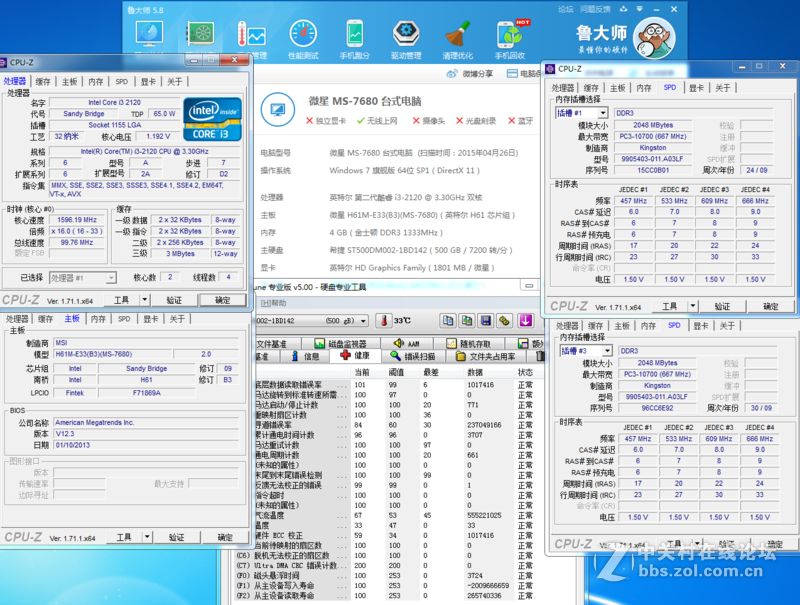Click 摄像头 camera status item in Lu Dashi
This screenshot has width=800, height=605.
(x=429, y=120)
